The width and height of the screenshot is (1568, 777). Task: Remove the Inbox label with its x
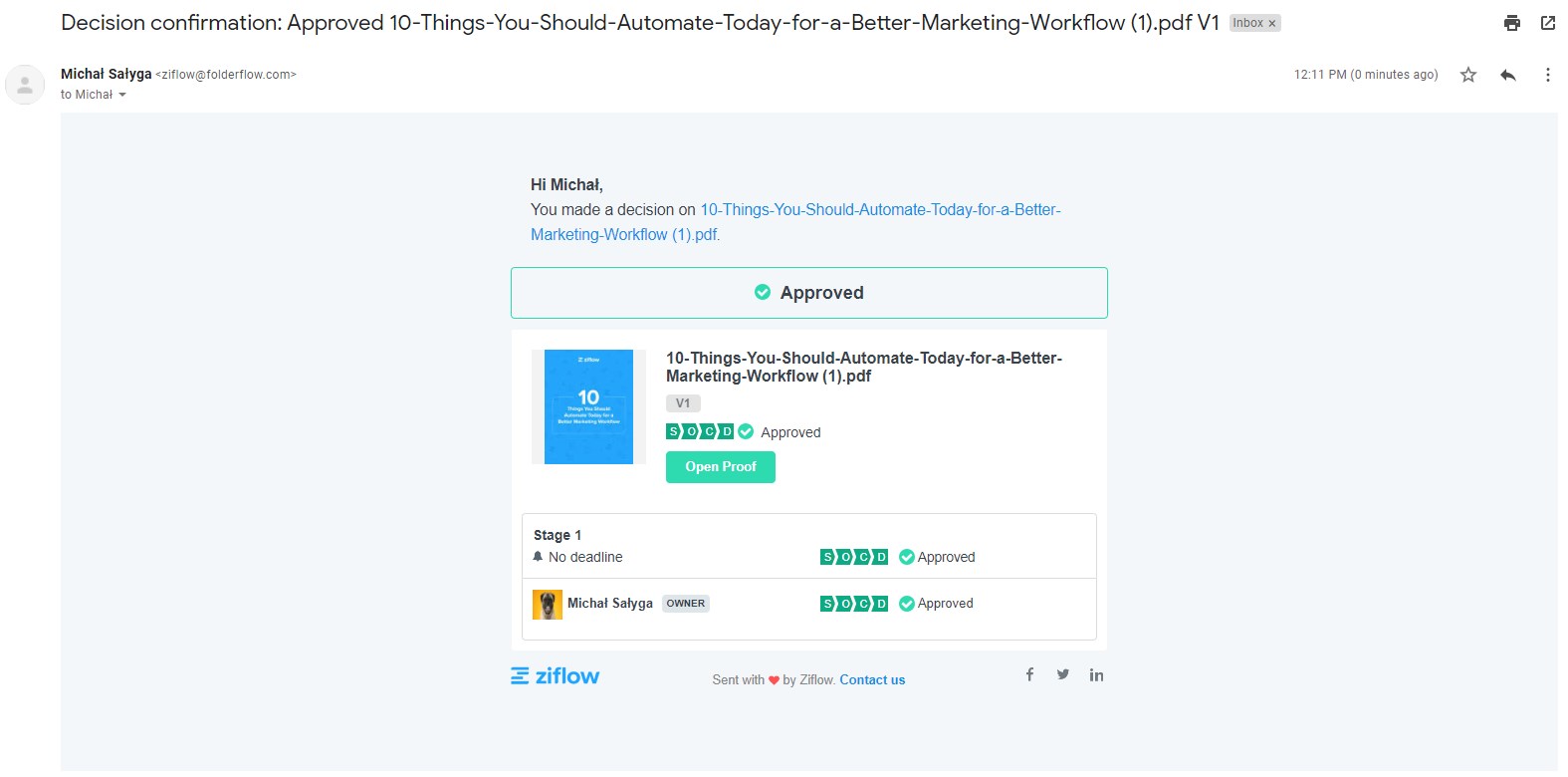click(1271, 24)
